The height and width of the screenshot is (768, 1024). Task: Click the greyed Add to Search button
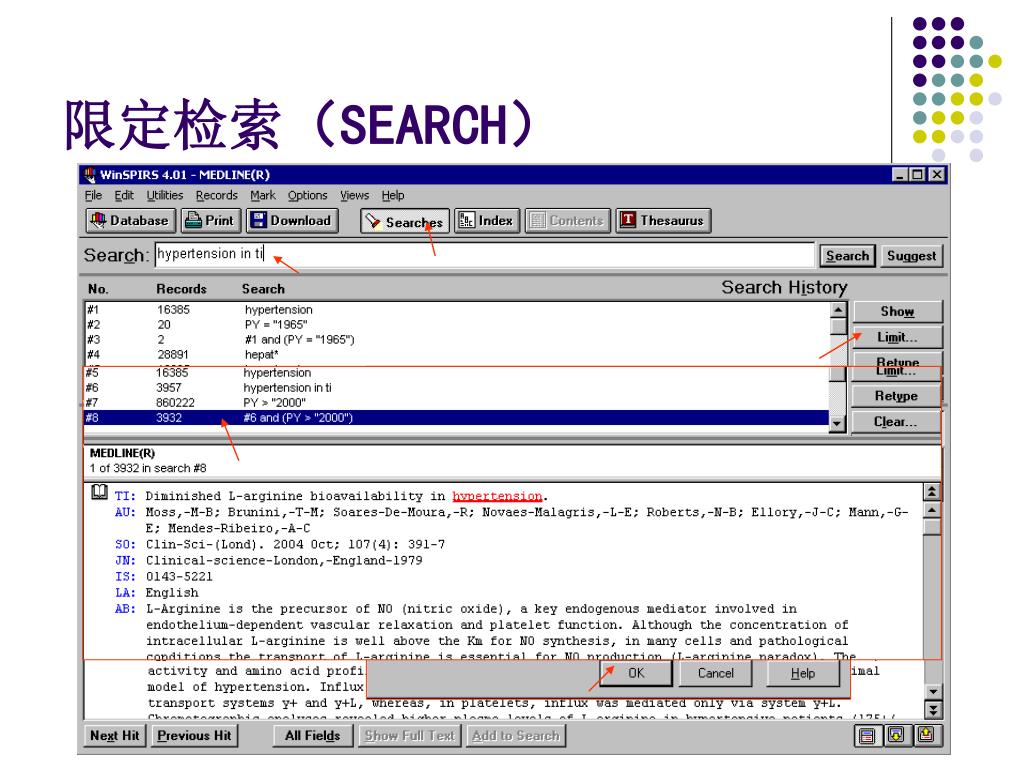pos(516,736)
